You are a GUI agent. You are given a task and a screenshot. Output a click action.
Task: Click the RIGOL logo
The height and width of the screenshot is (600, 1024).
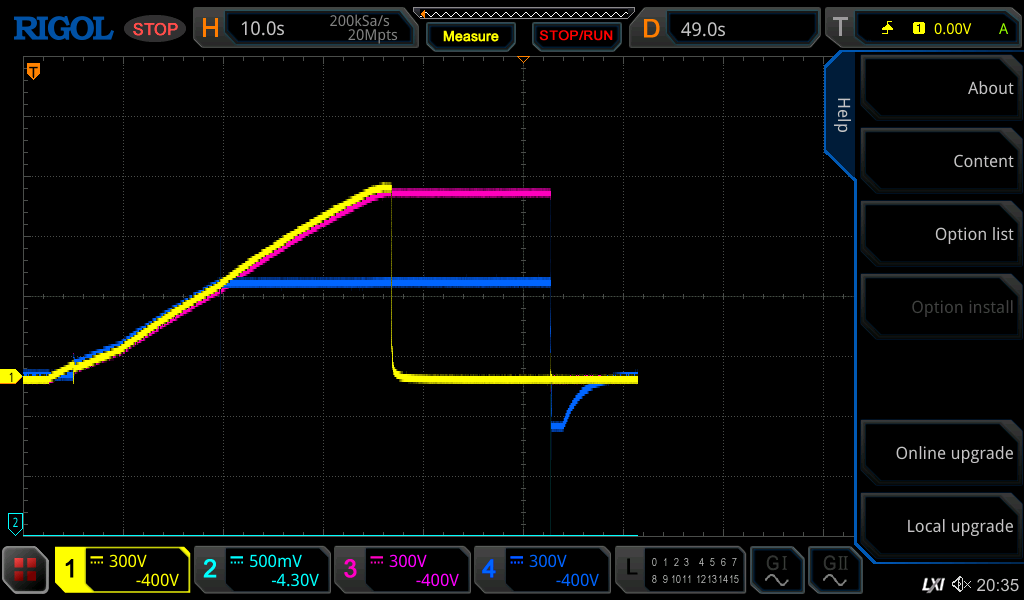click(62, 28)
